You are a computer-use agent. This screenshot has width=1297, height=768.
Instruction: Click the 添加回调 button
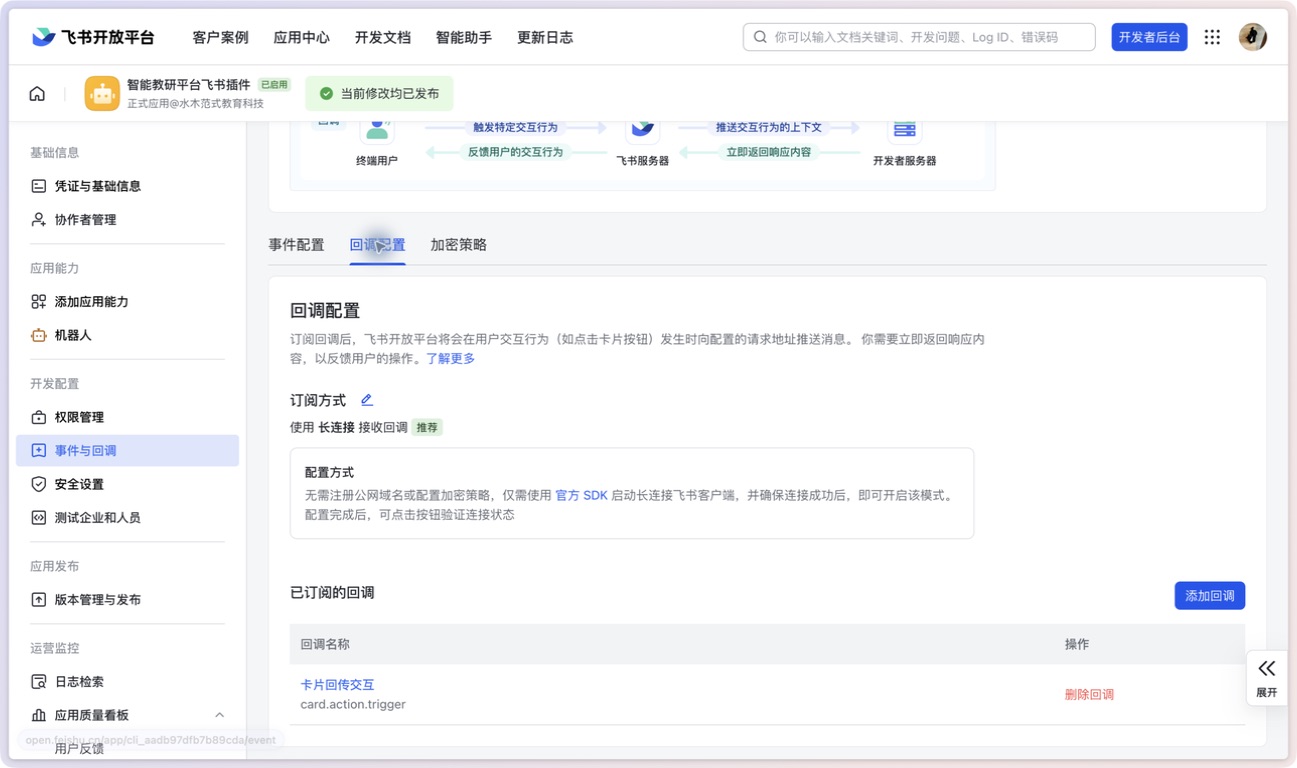[1209, 595]
